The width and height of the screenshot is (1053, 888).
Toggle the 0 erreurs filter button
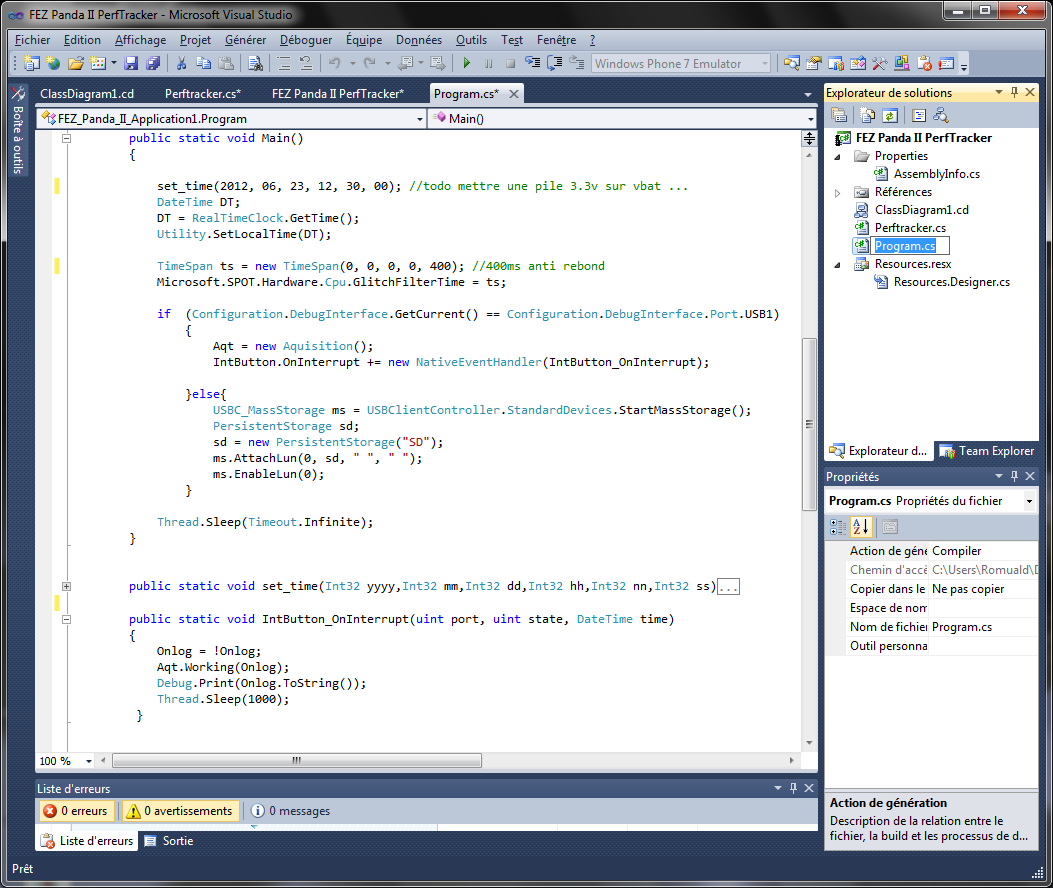pos(76,811)
